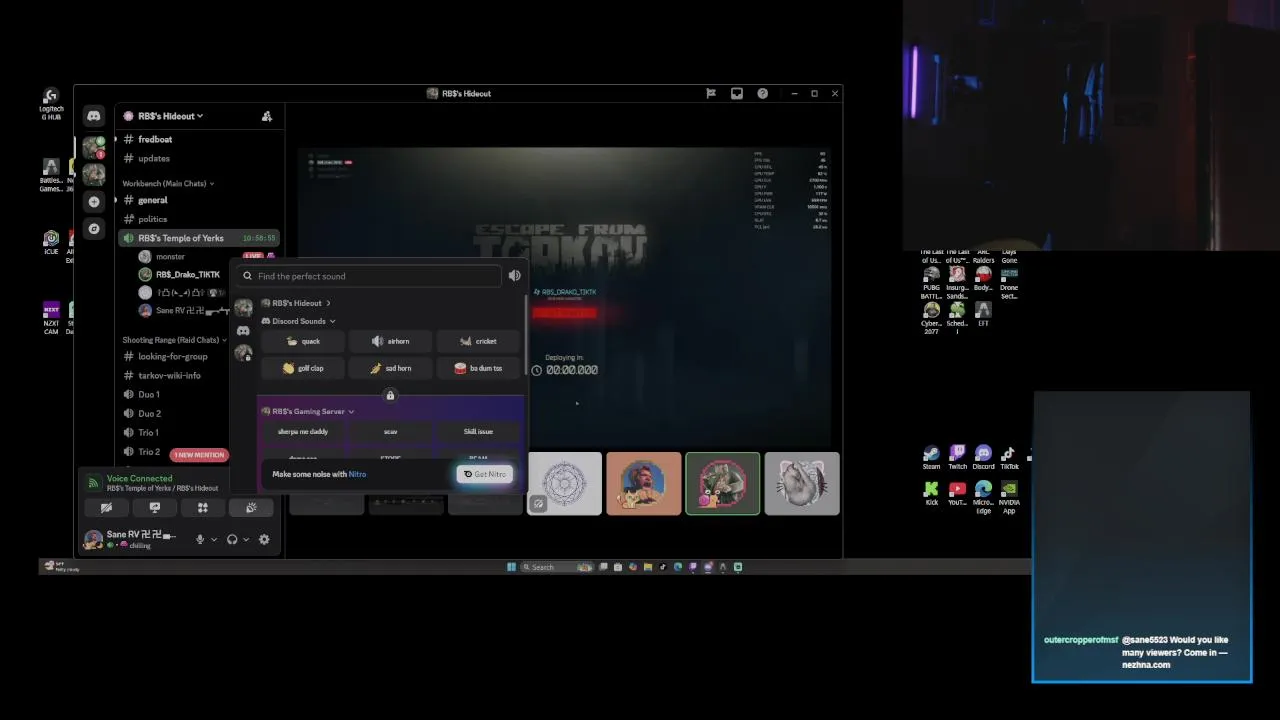Play the ba dum tss sound

tap(478, 368)
